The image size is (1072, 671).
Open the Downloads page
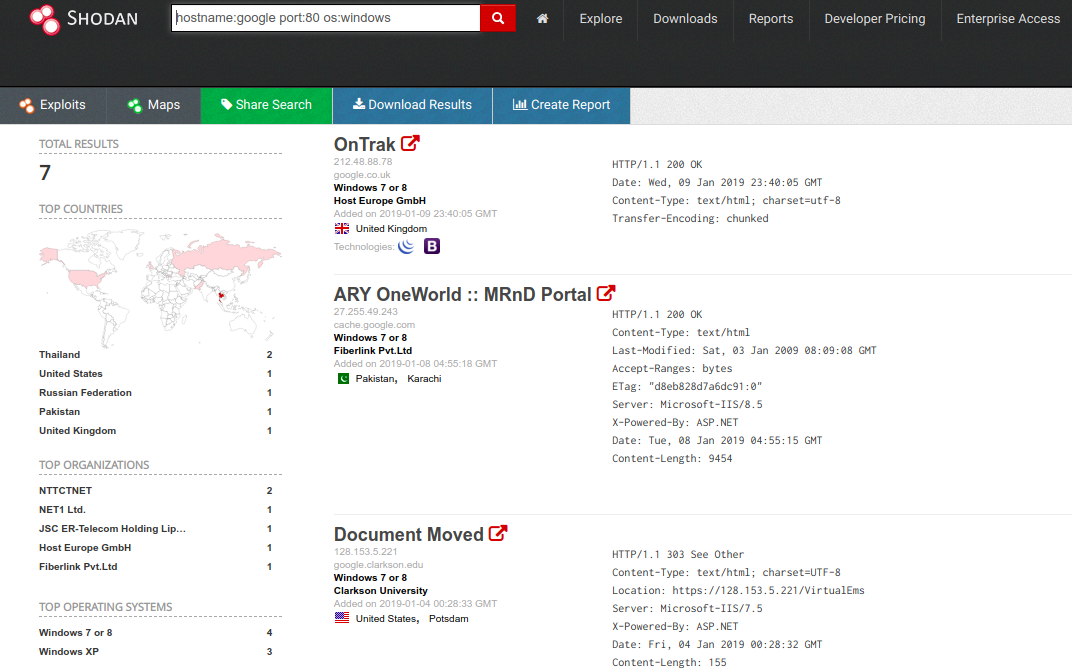coord(685,18)
